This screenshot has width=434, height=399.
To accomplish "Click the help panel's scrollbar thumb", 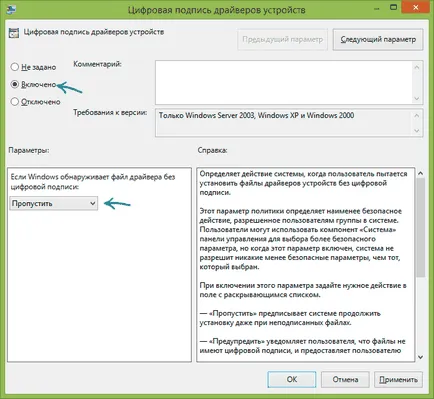I will 420,227.
